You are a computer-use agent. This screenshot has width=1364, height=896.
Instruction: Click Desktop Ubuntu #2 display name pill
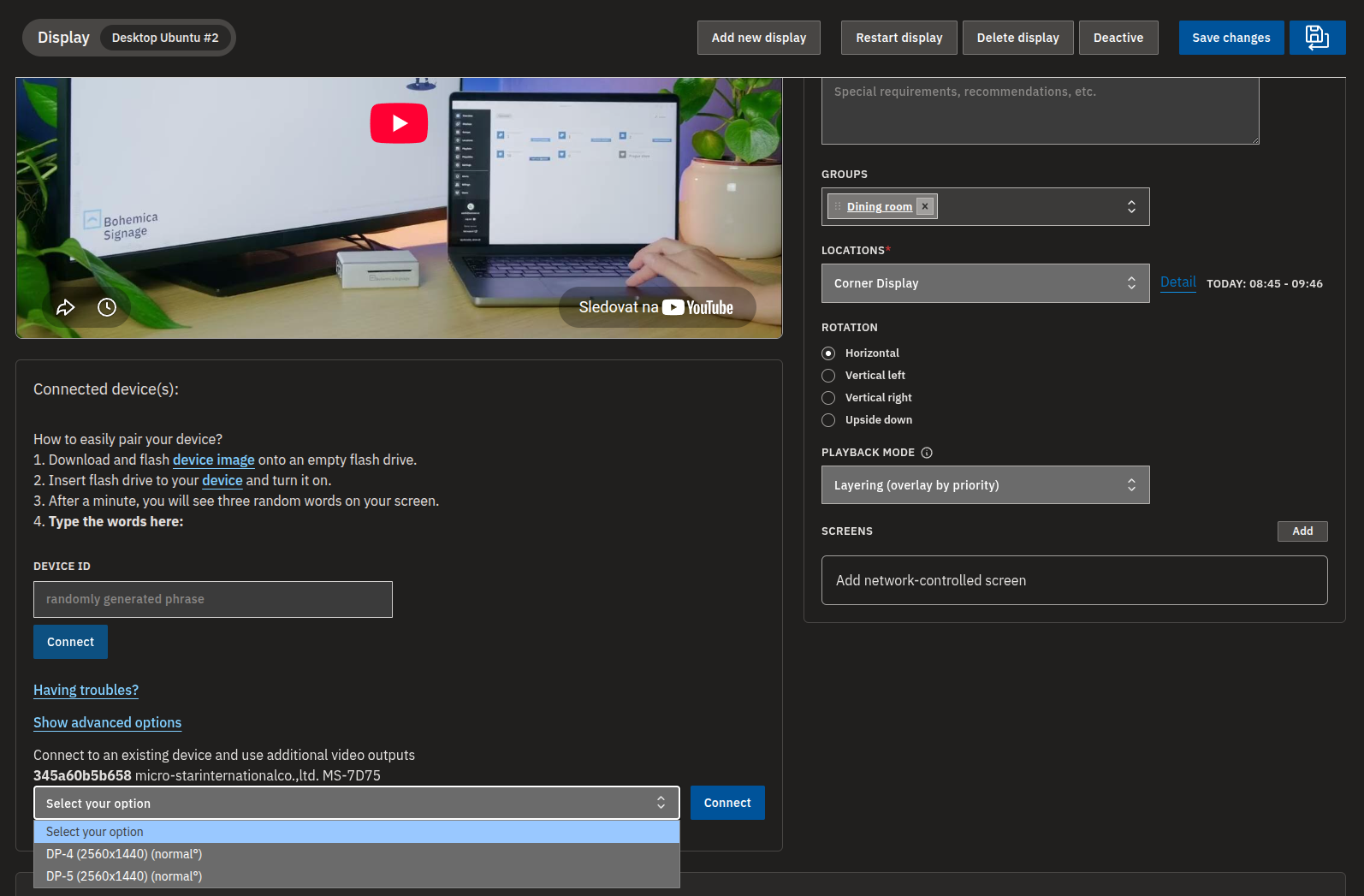(165, 38)
